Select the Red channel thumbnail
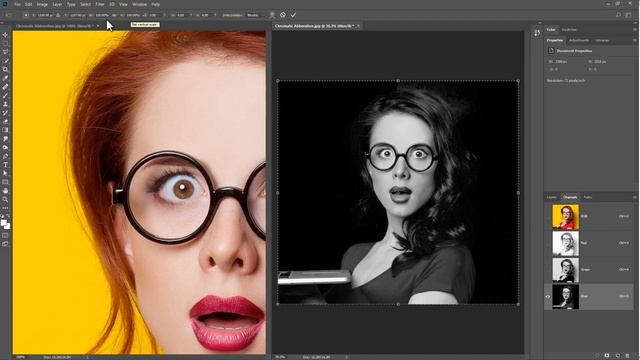The image size is (640, 360). coord(565,243)
